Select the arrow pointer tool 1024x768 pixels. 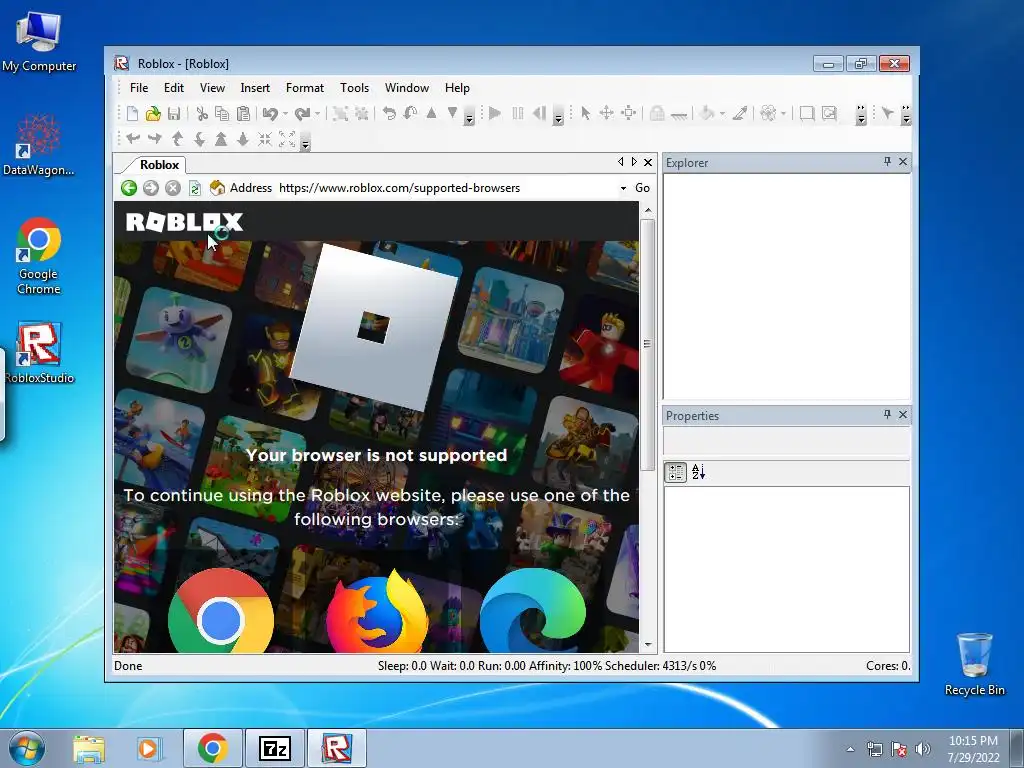click(x=585, y=114)
